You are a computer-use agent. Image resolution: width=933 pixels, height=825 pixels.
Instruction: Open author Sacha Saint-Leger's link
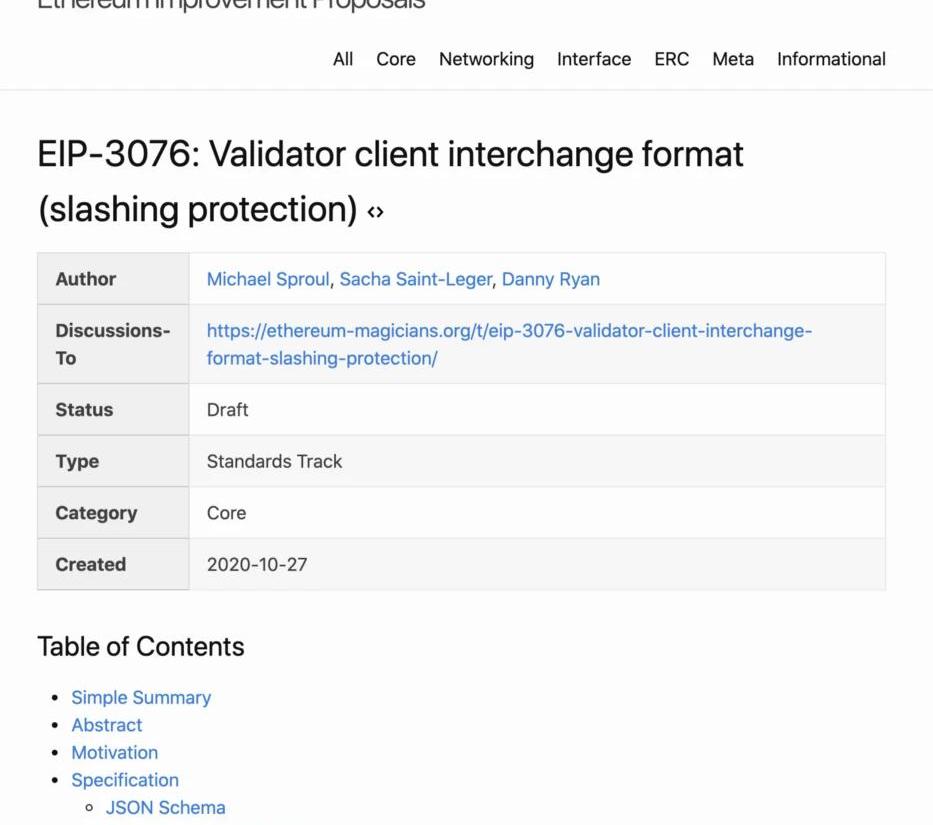(415, 279)
